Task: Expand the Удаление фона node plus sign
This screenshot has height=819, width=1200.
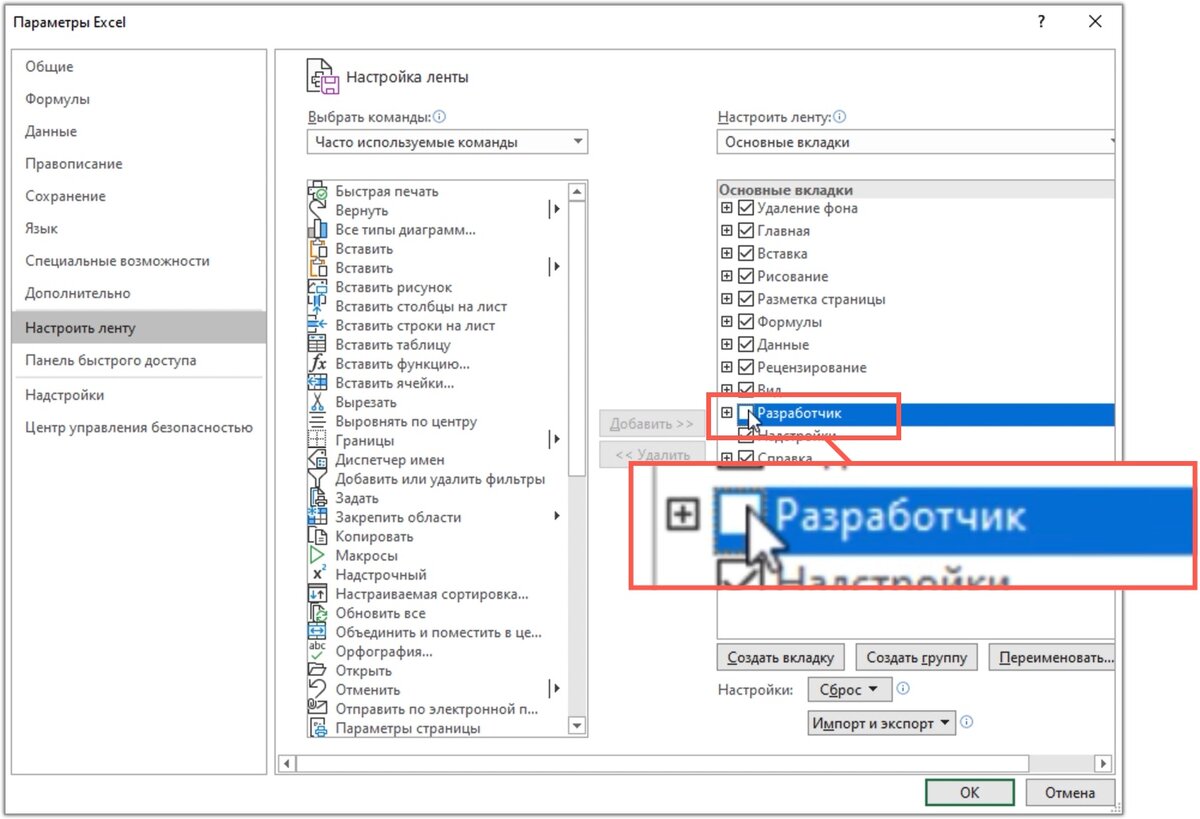Action: pos(727,209)
